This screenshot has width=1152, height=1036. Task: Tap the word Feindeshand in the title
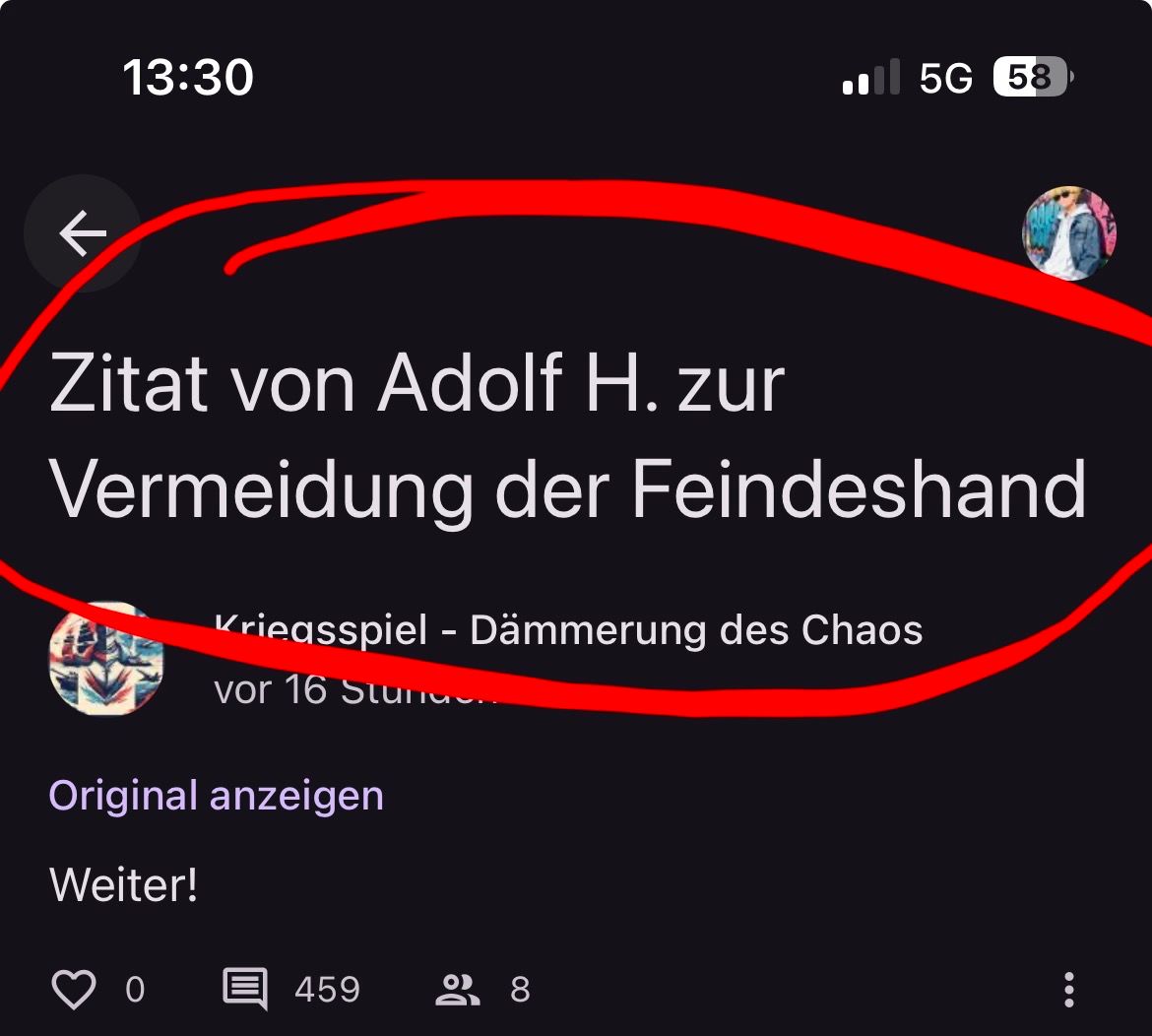tap(859, 487)
